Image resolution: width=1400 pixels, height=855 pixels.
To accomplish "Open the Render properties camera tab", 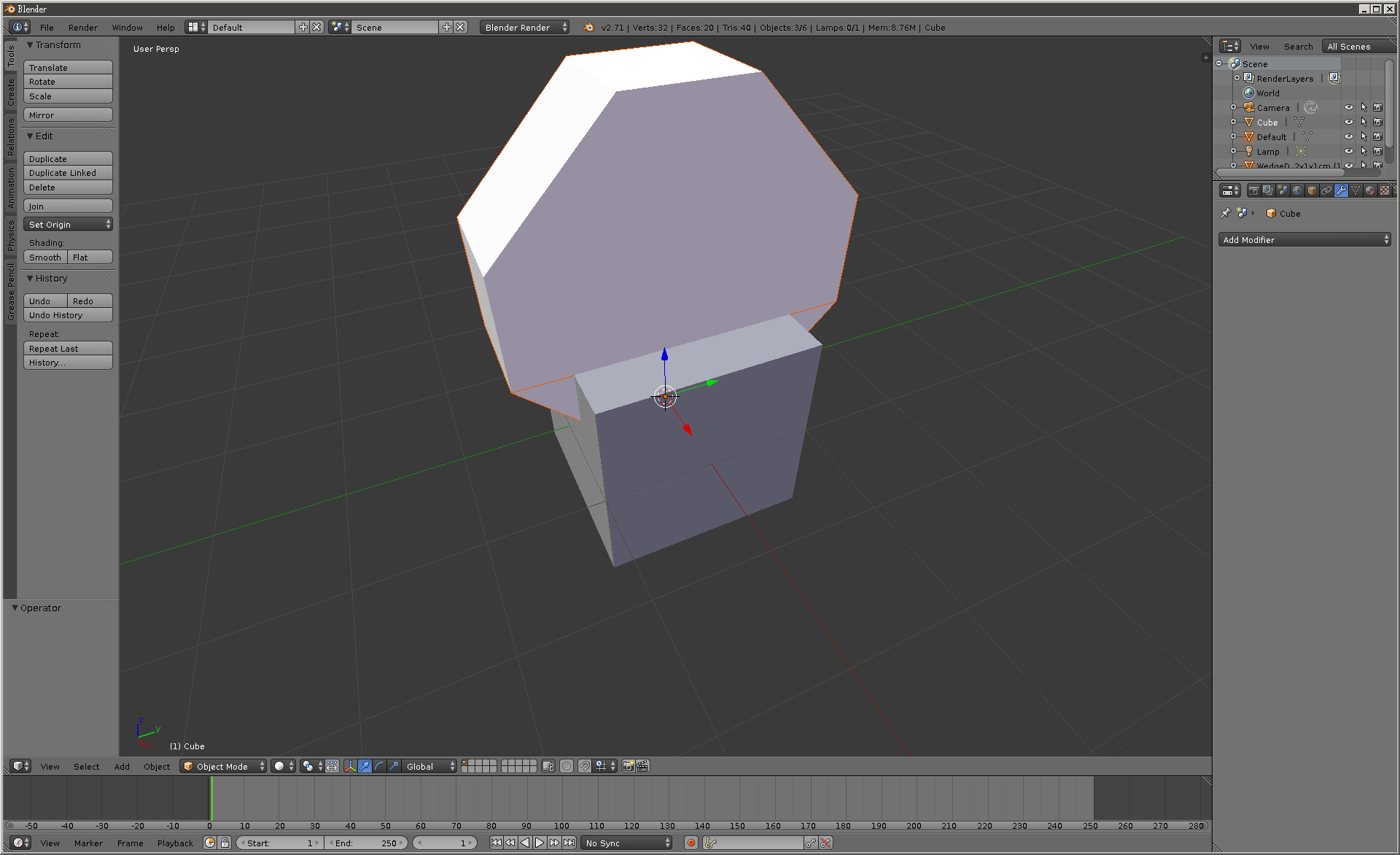I will pyautogui.click(x=1253, y=190).
